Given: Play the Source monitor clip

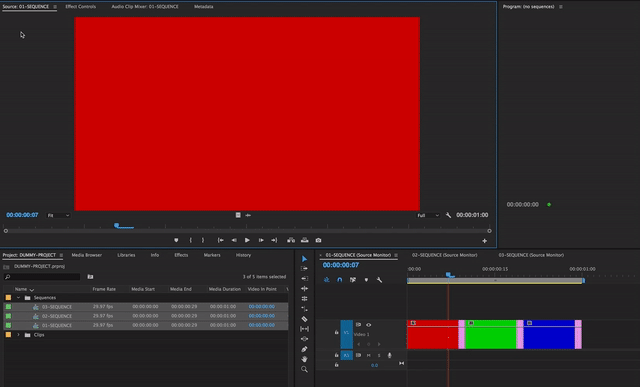Looking at the screenshot, I should pyautogui.click(x=247, y=240).
